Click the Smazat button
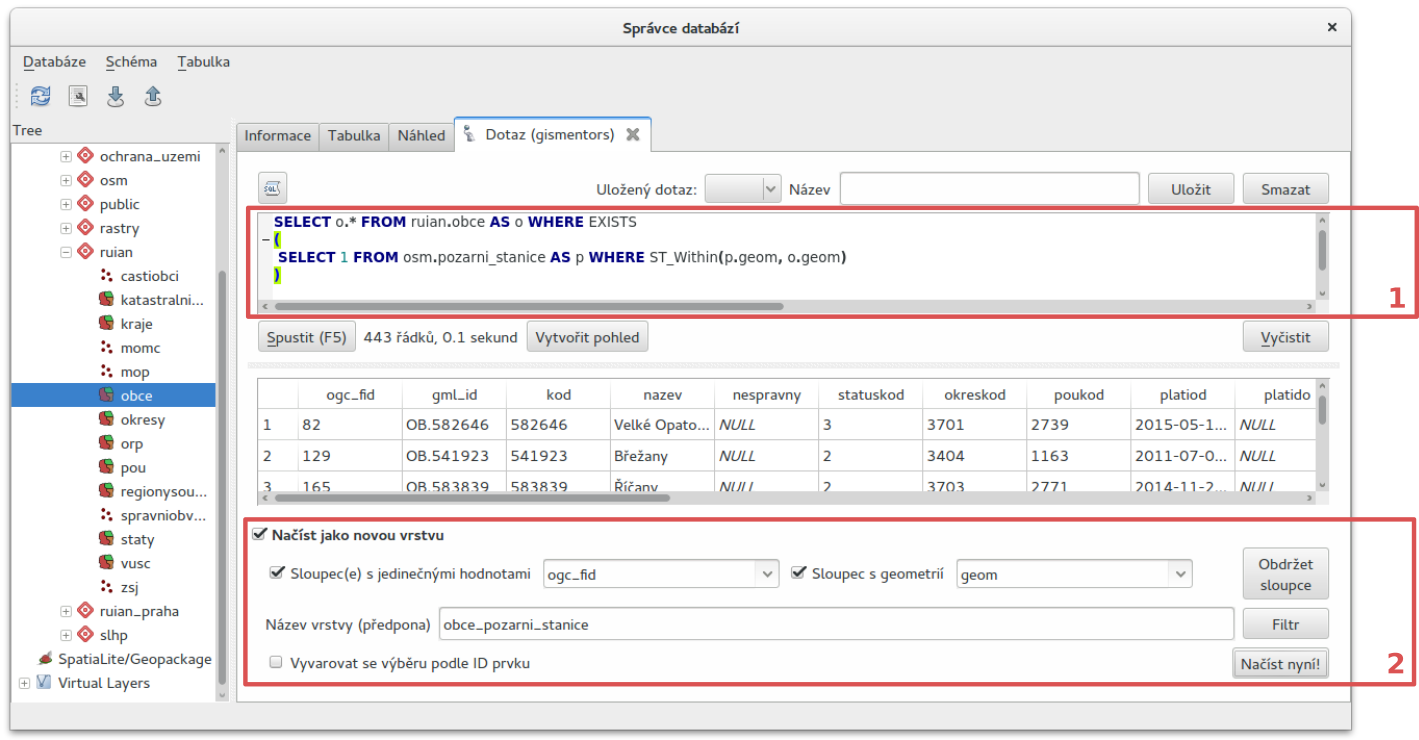The image size is (1419, 740). coord(1286,189)
